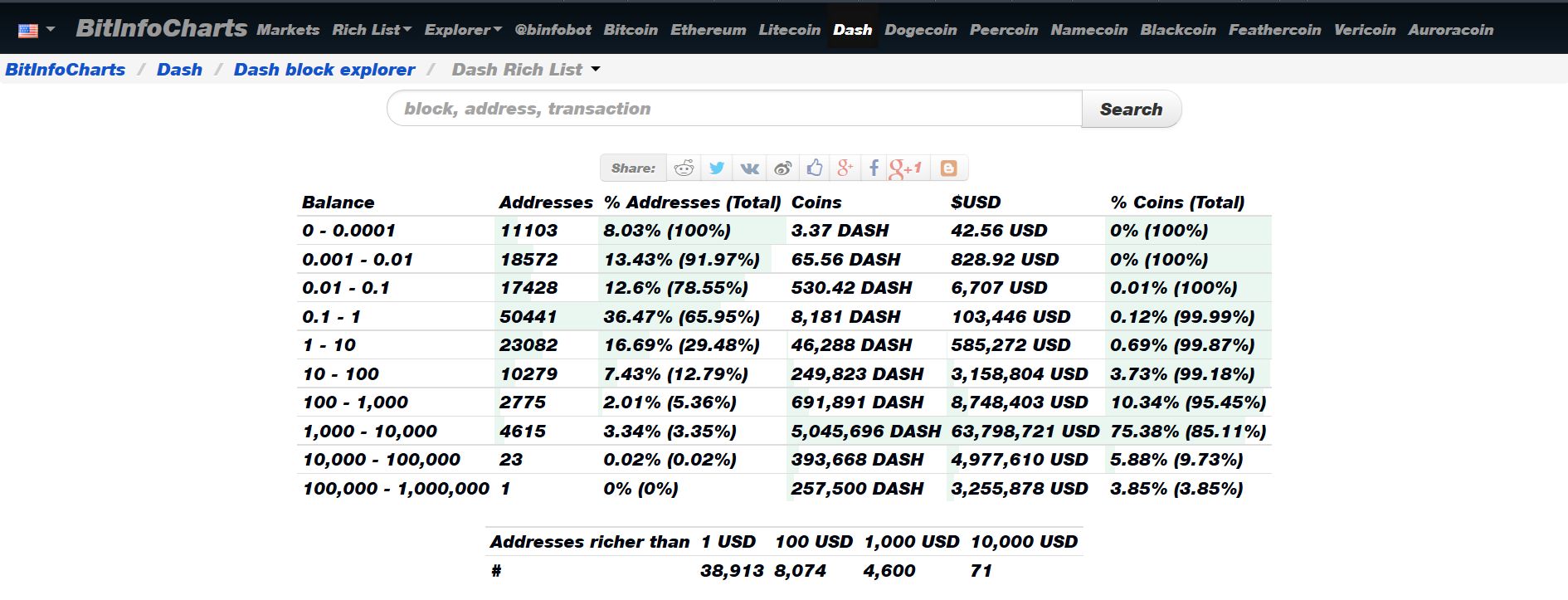Switch to the Auroracoin page
The image size is (1568, 600).
[x=1450, y=30]
